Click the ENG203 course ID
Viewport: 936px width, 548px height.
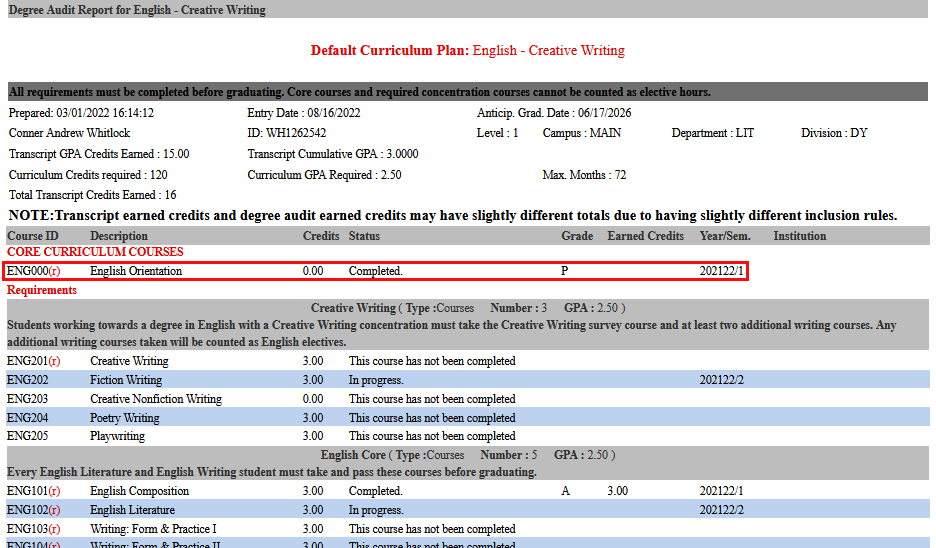point(27,399)
